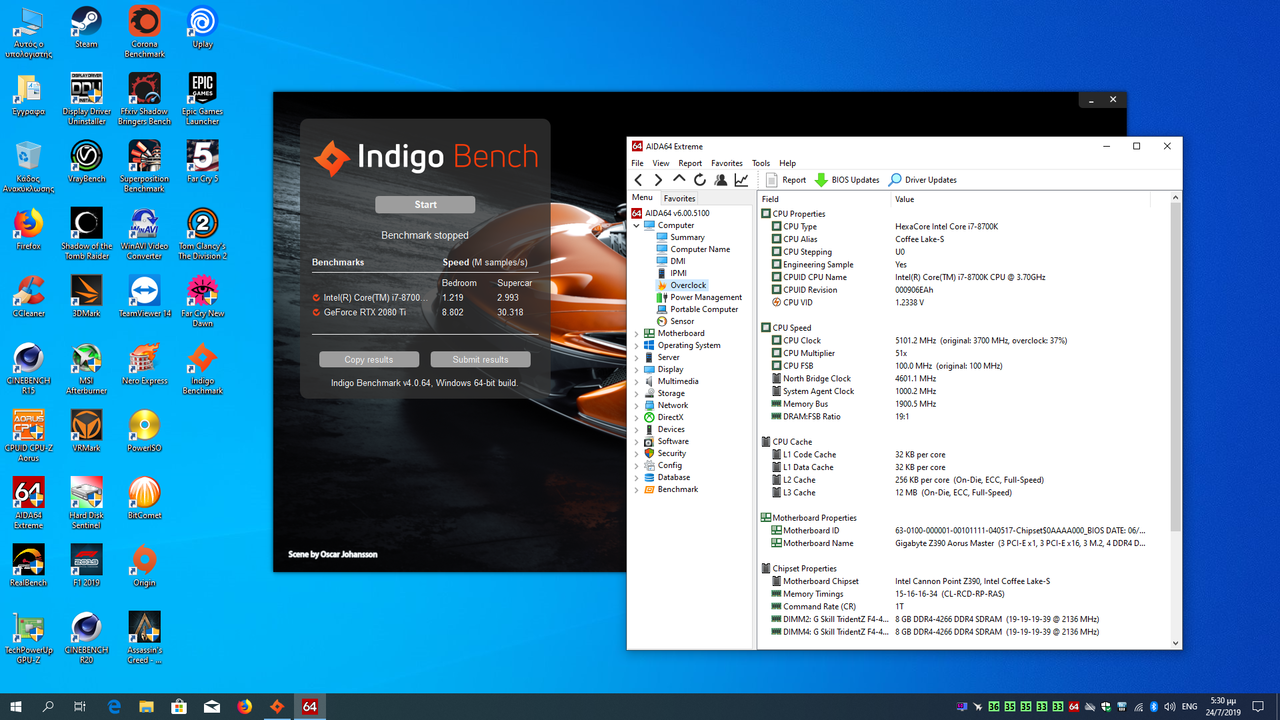Select the TeamViewer 14 desktop icon
The image size is (1280, 720).
(x=144, y=296)
